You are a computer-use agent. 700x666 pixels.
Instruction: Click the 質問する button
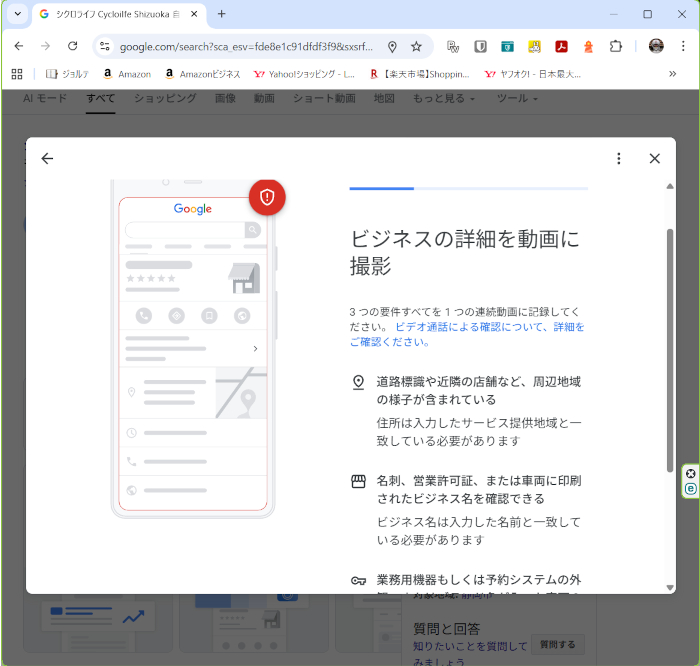click(557, 645)
